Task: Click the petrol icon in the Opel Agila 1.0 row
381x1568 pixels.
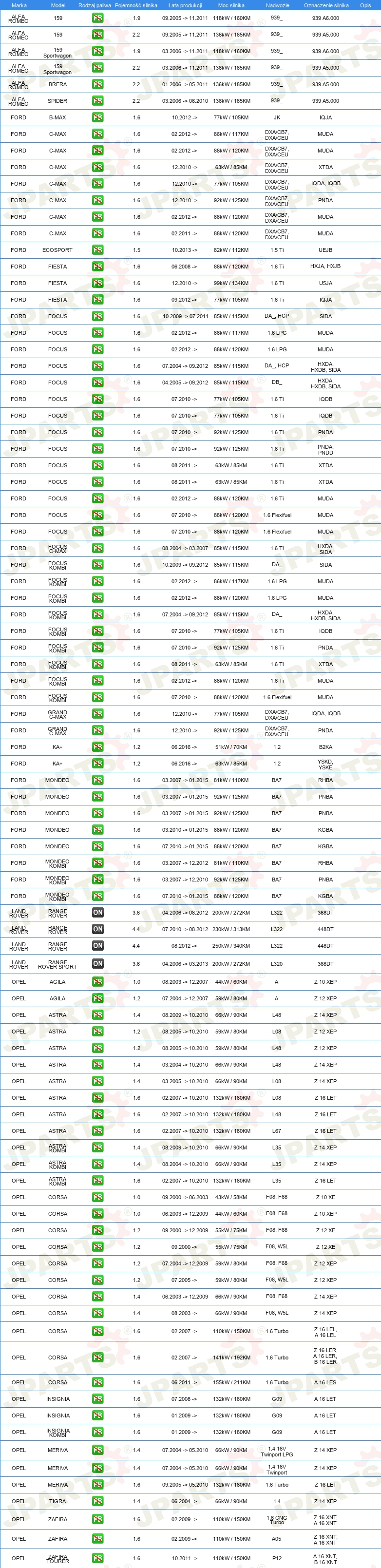Action: point(97,982)
